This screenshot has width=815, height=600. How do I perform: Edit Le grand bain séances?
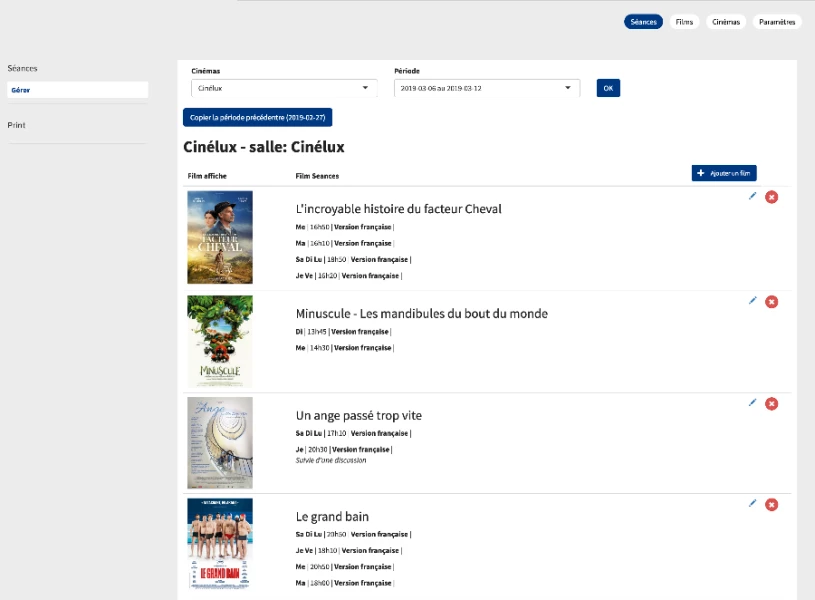click(x=753, y=503)
